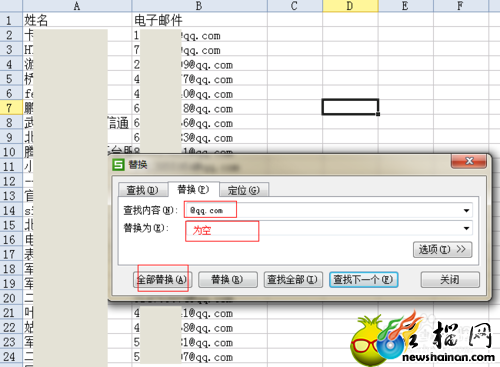Click the 查找内容 input field containing @qq.com
The height and width of the screenshot is (367, 500).
(328, 210)
